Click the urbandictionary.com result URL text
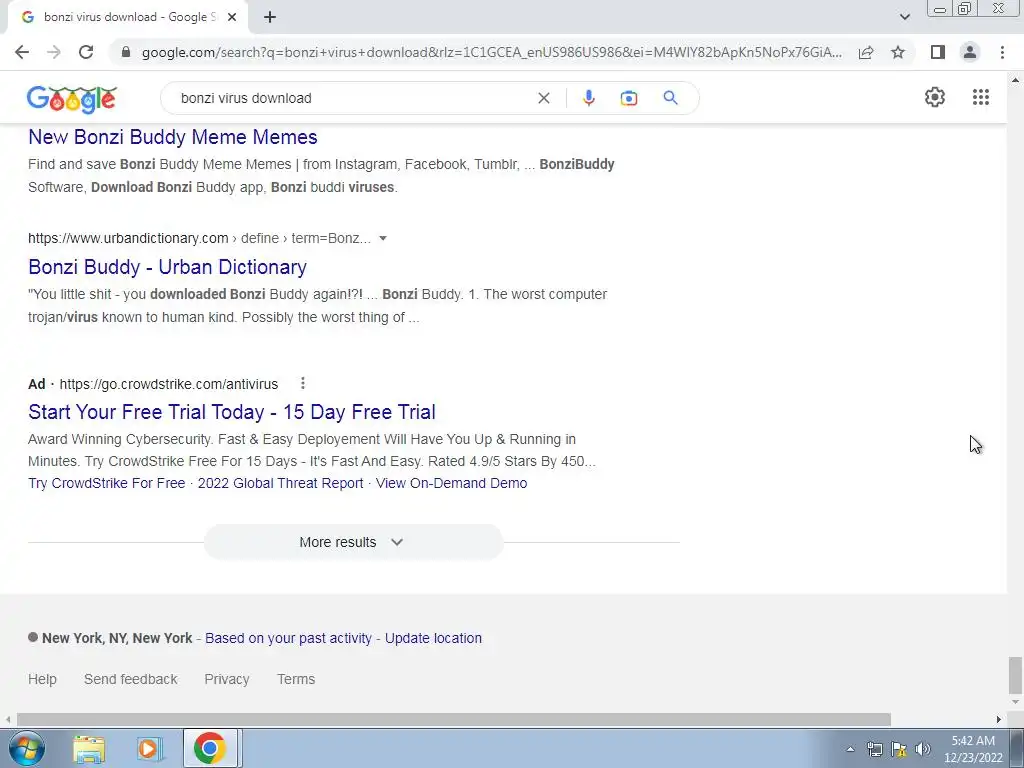This screenshot has width=1024, height=768. (x=199, y=238)
